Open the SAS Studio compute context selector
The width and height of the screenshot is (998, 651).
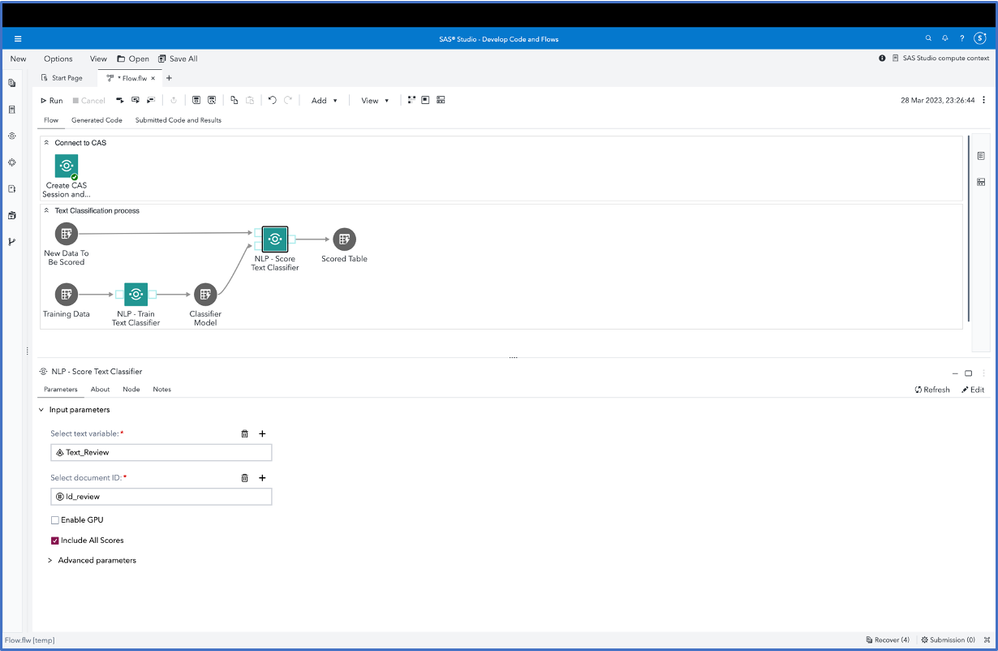tap(941, 58)
